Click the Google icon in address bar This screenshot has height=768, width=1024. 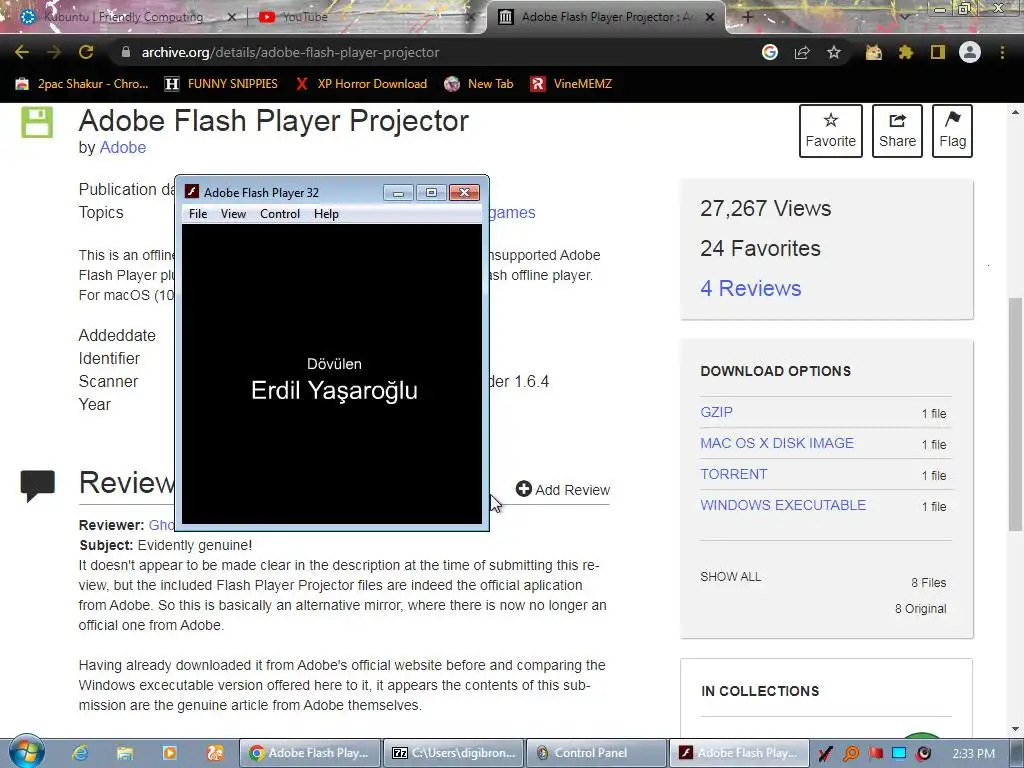pos(770,52)
